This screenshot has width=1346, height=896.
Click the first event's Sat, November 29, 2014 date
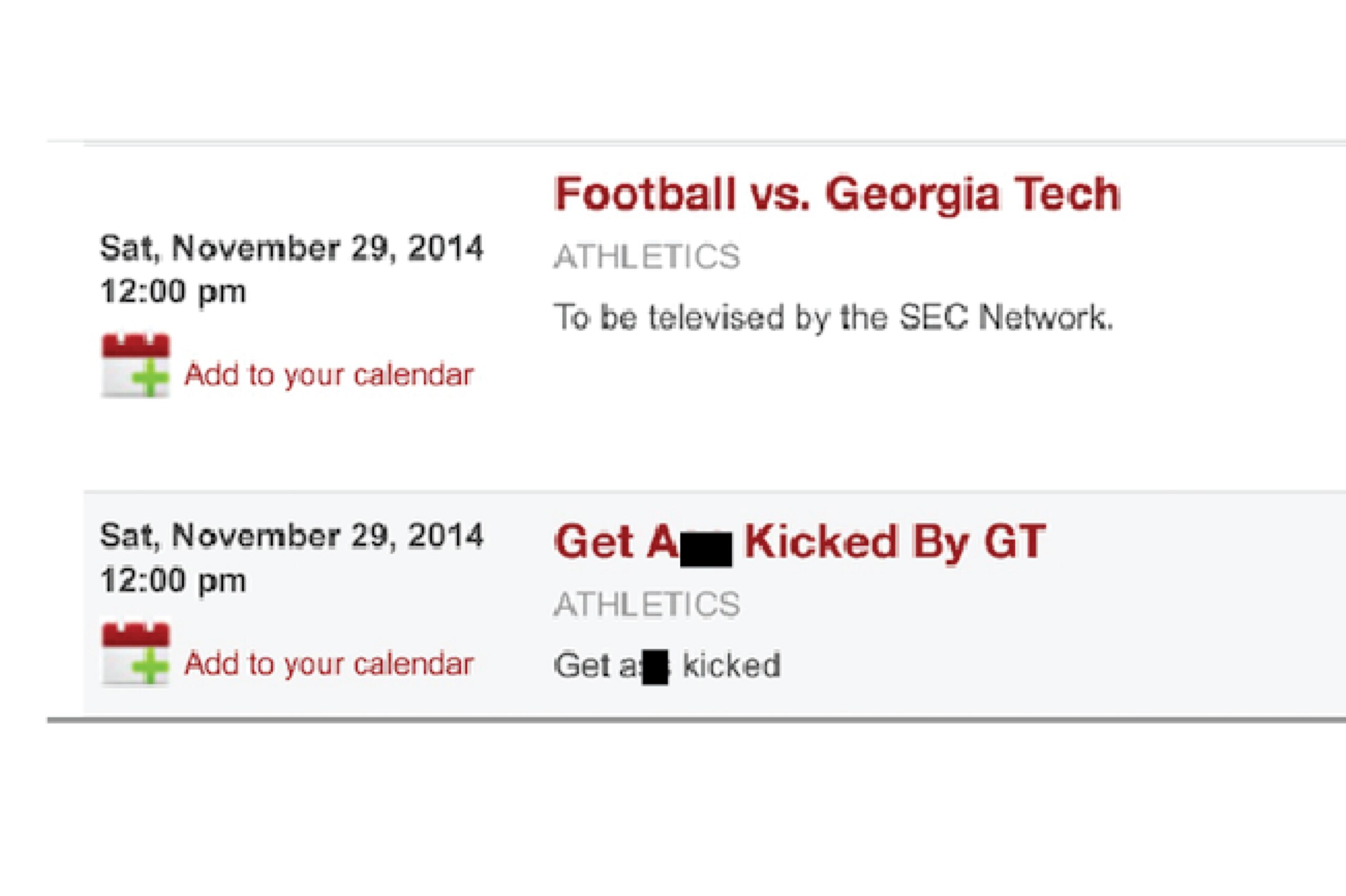tap(292, 249)
